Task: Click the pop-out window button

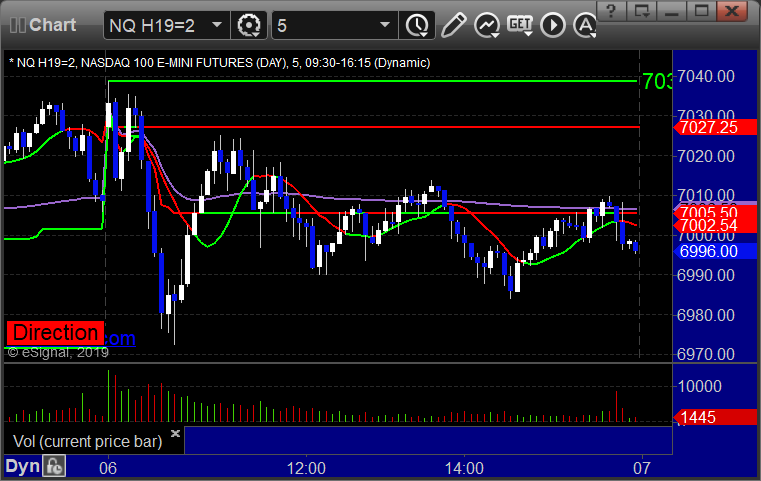Action: (641, 11)
